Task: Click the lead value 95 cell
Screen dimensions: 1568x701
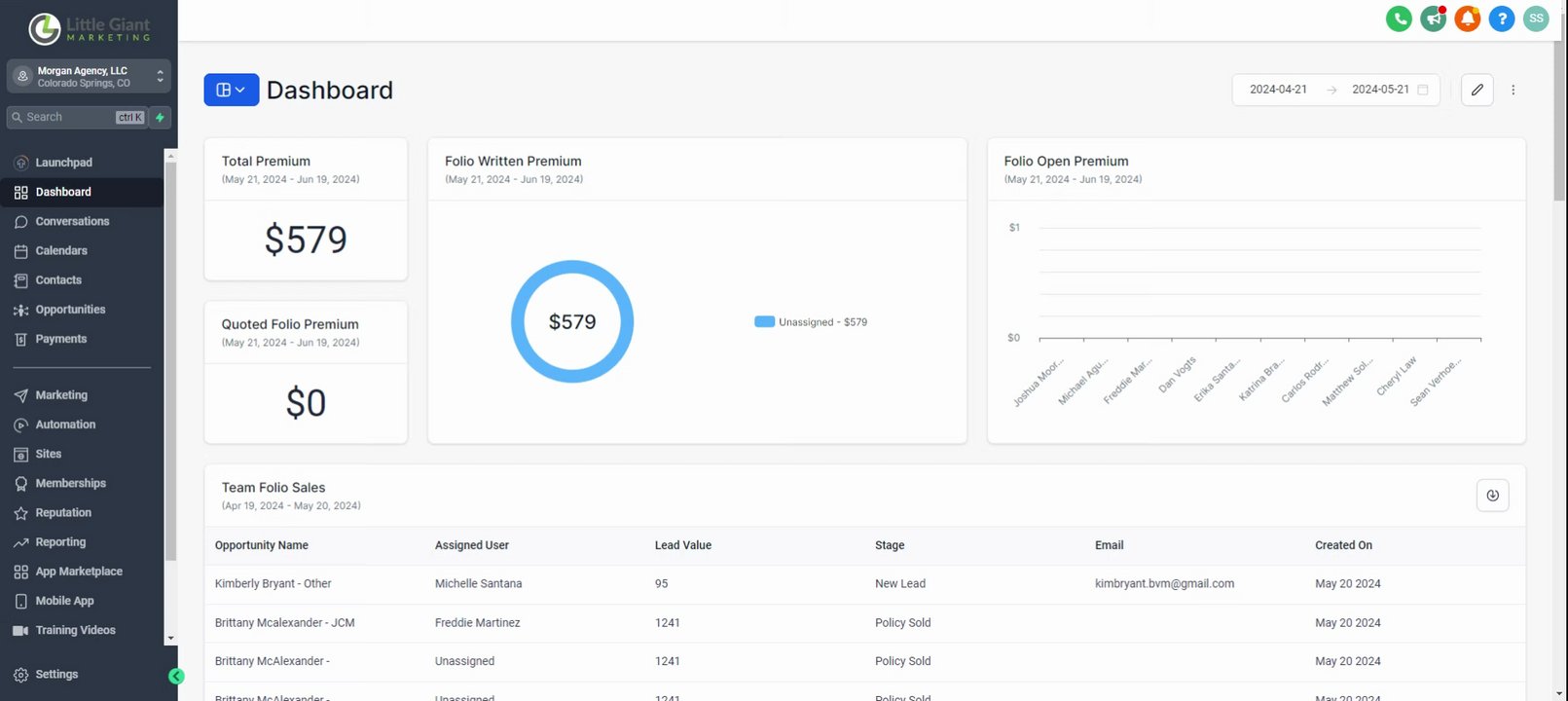Action: click(x=662, y=584)
